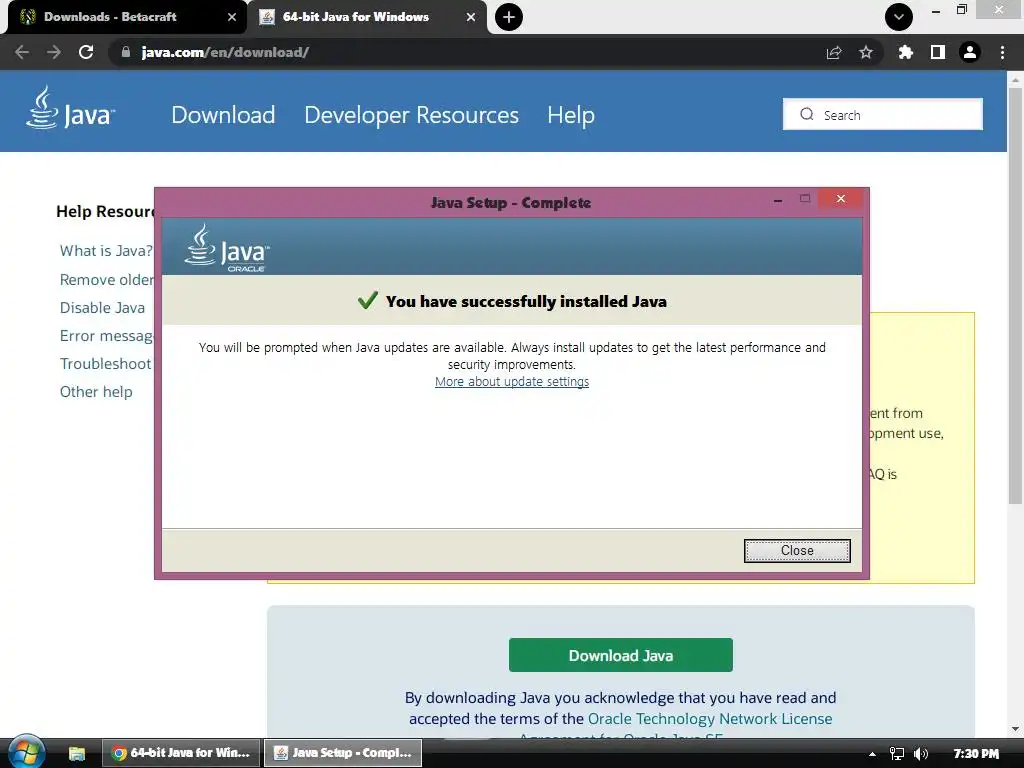Screen dimensions: 1024x768
Task: Open What is Java? help link
Action: [106, 251]
